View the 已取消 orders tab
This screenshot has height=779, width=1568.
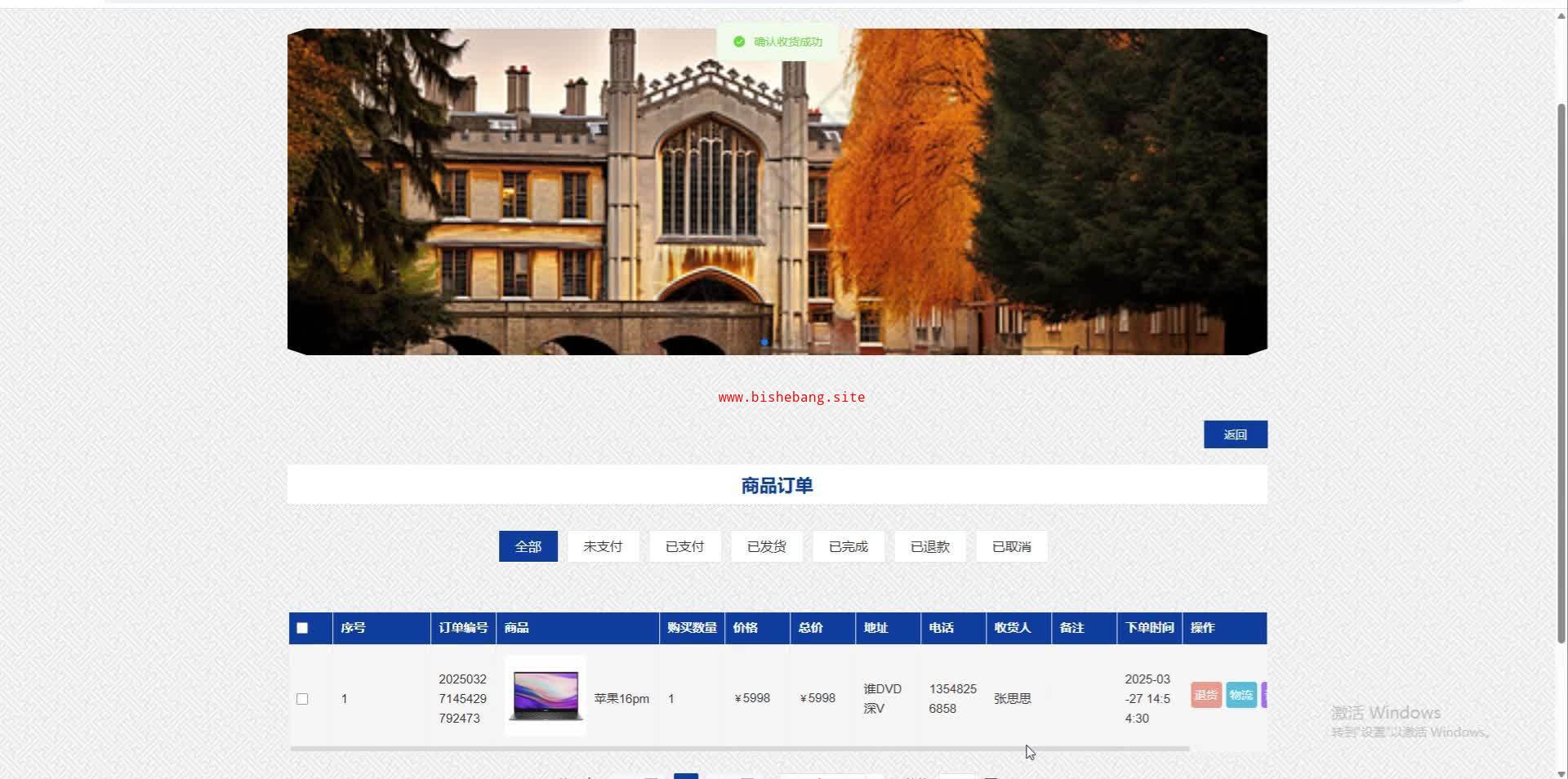coord(1011,546)
